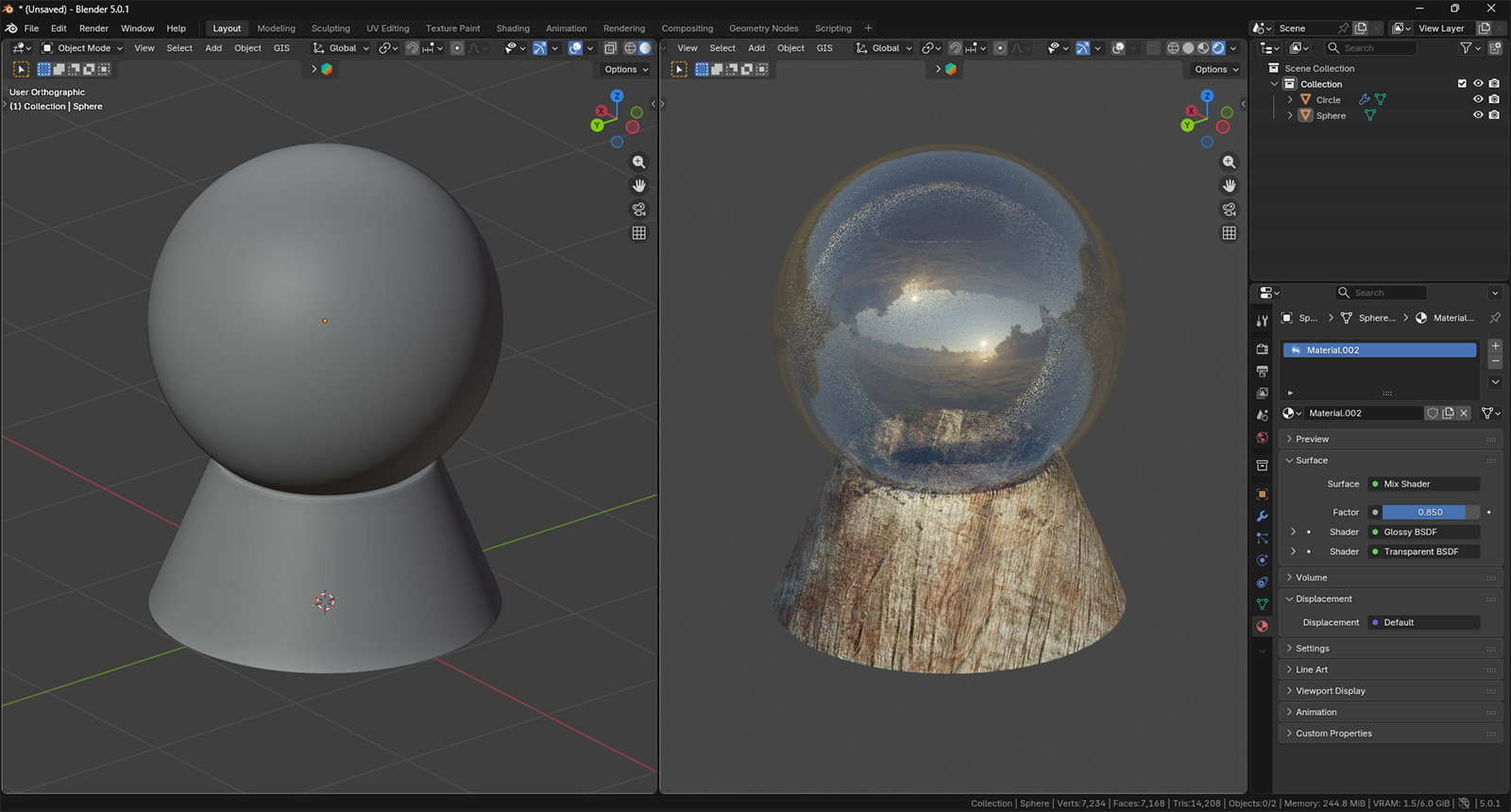
Task: Open the Render properties tab icon
Action: click(x=1262, y=349)
